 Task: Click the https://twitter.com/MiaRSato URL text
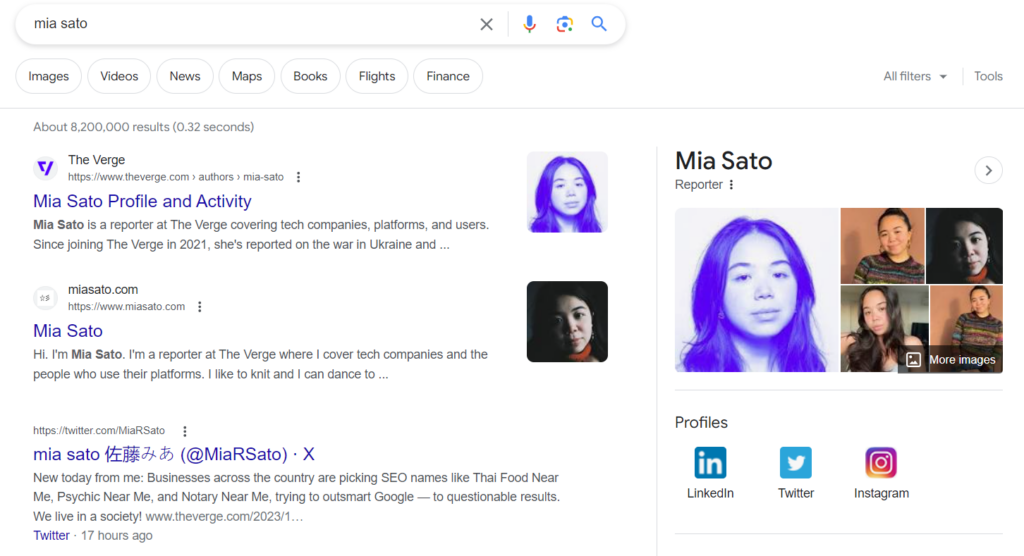coord(99,431)
